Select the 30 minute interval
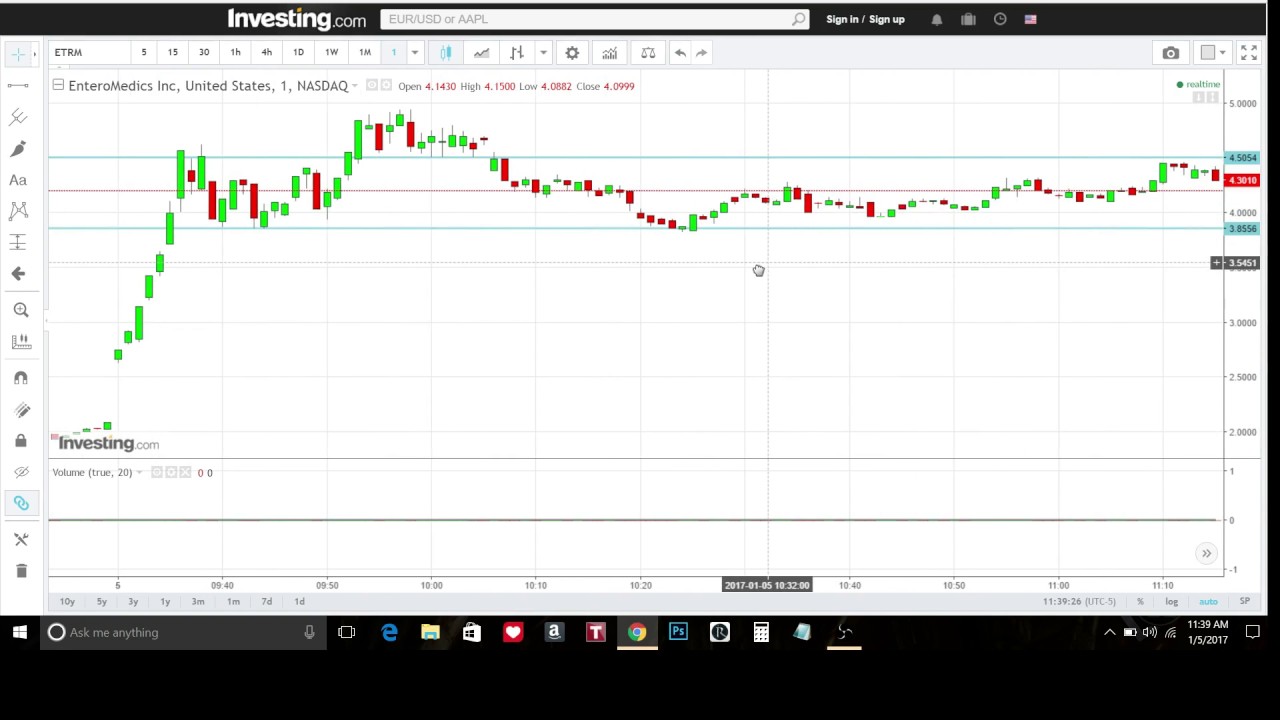1280x720 pixels. (x=204, y=52)
